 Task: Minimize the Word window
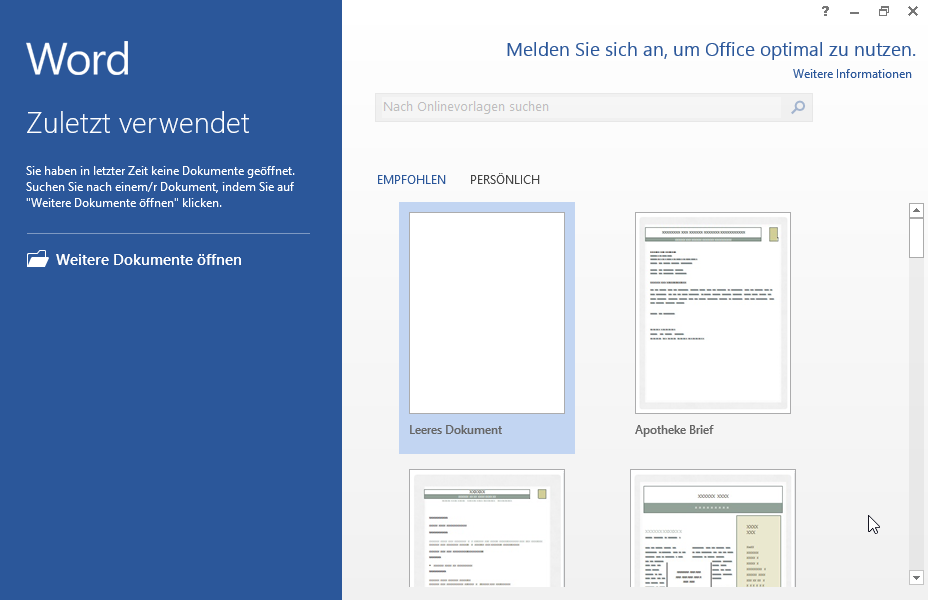coord(854,12)
